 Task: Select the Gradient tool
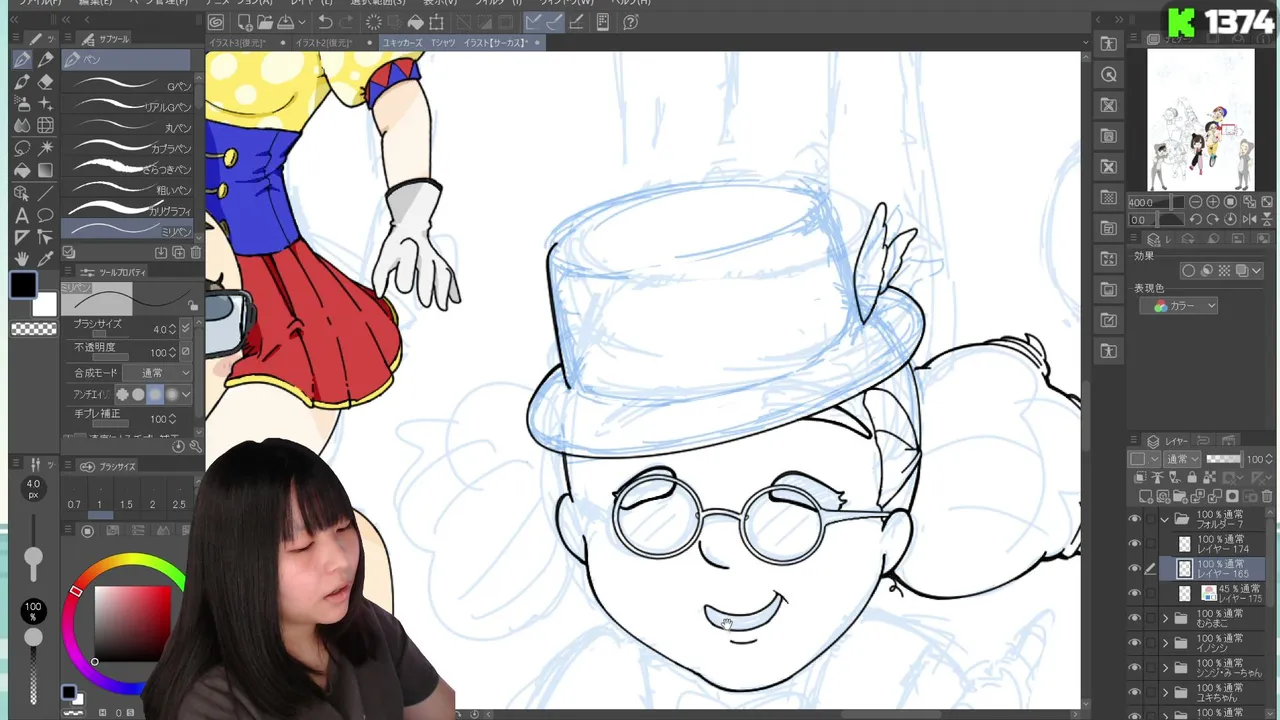click(45, 170)
